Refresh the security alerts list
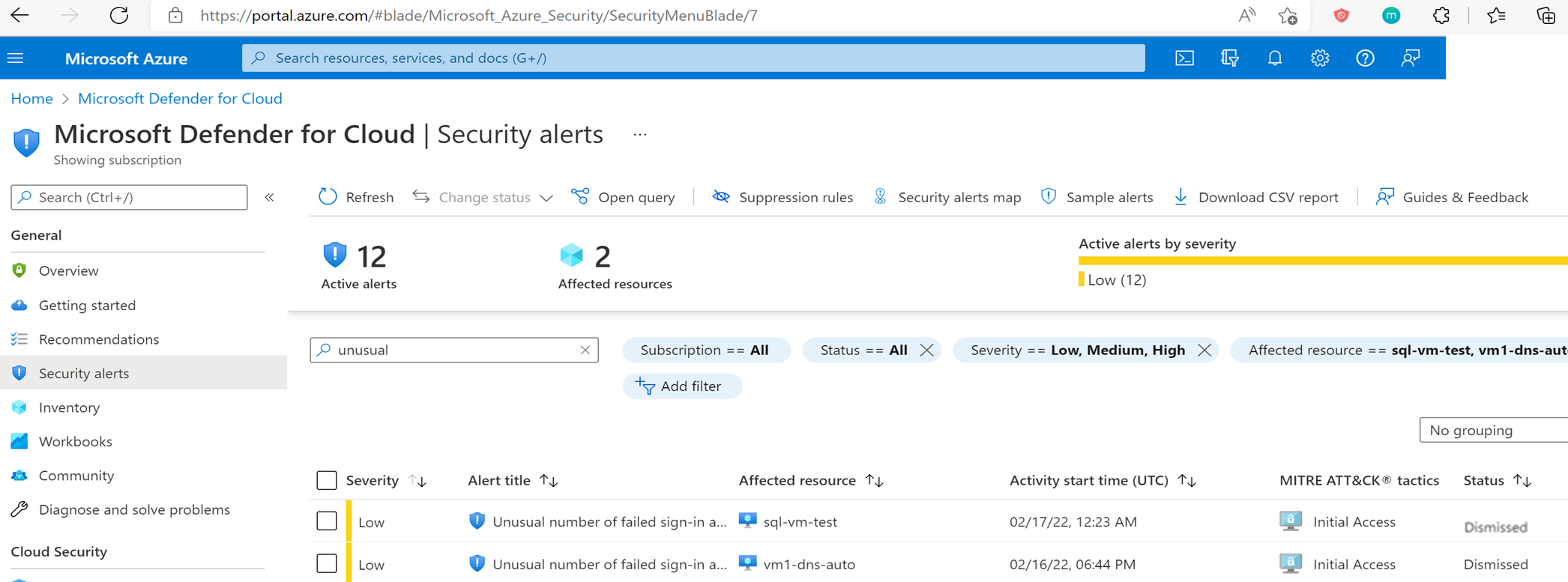 point(356,198)
